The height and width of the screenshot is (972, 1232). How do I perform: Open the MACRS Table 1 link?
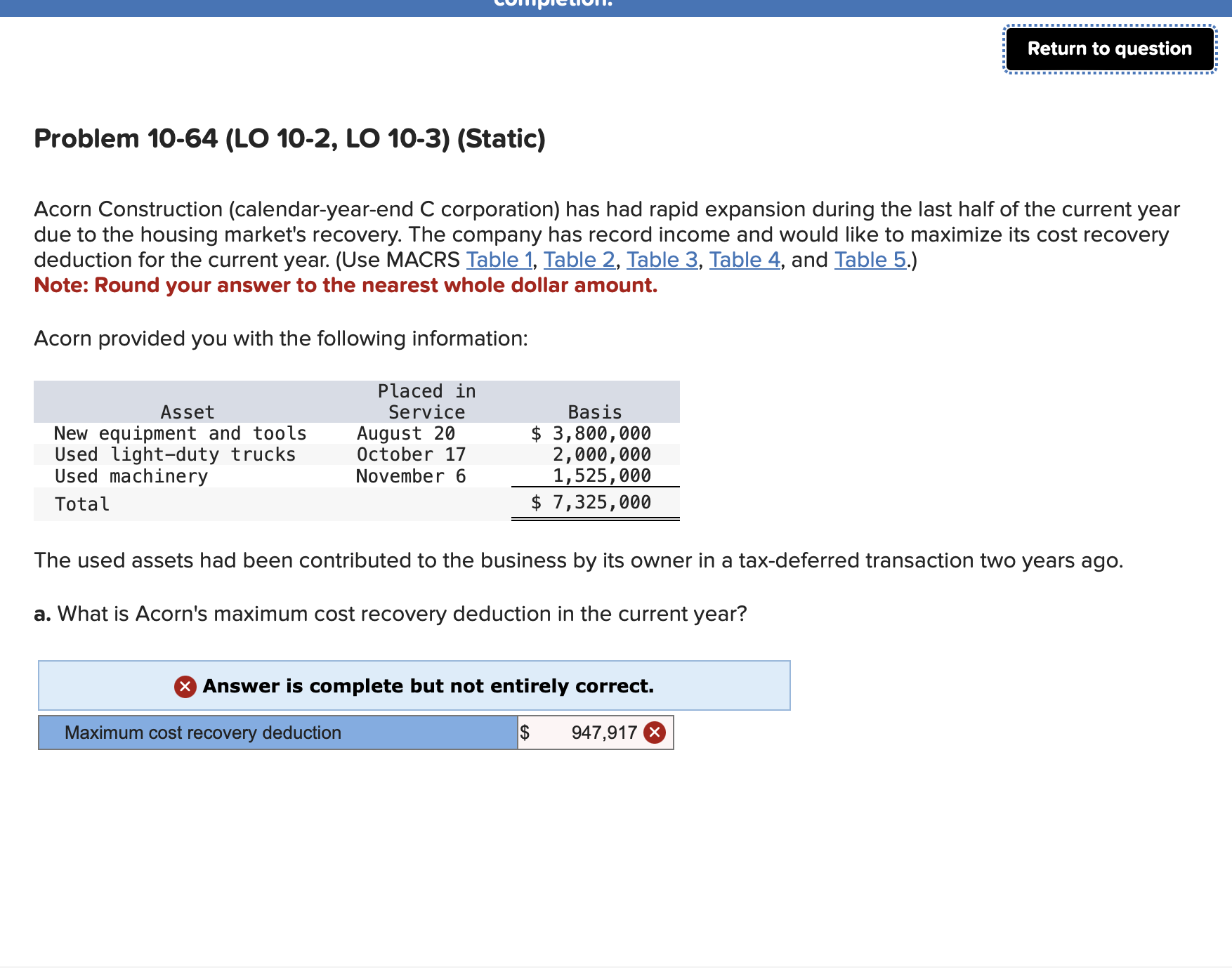coord(498,259)
